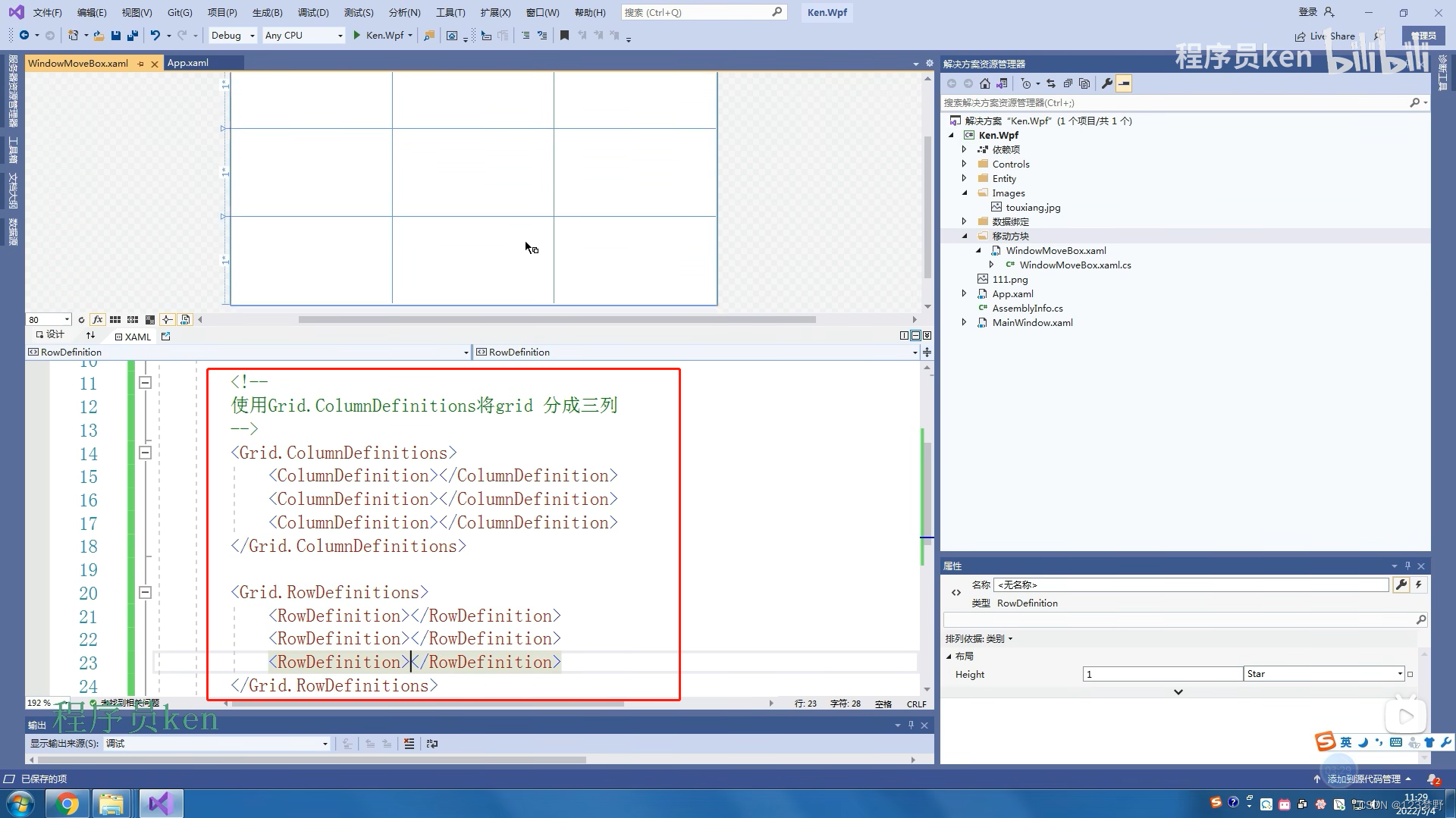Click the 搜索 (Ctrl+Q) quick launch box
Image resolution: width=1456 pixels, height=818 pixels.
point(704,12)
